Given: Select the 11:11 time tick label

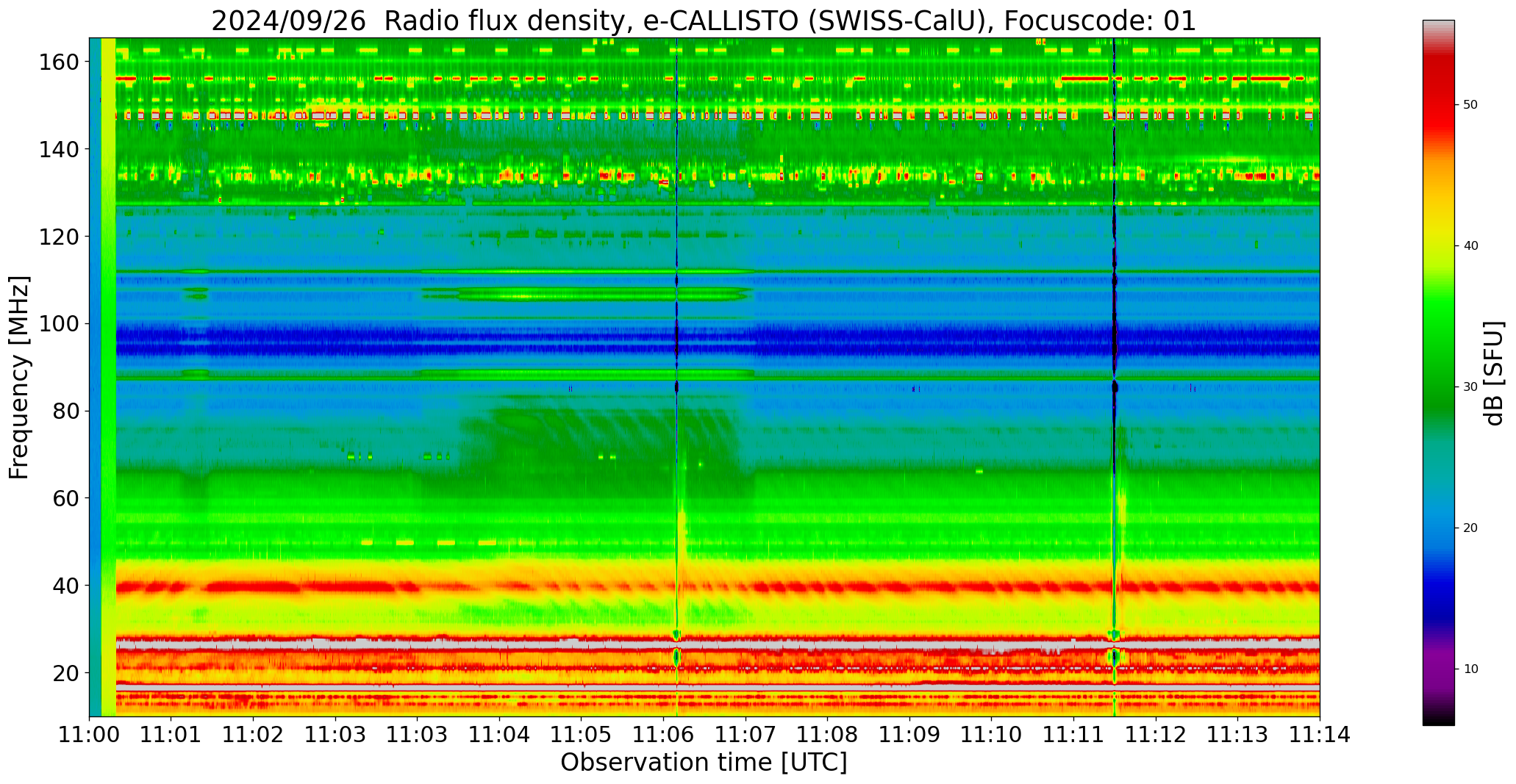Looking at the screenshot, I should 1073,735.
